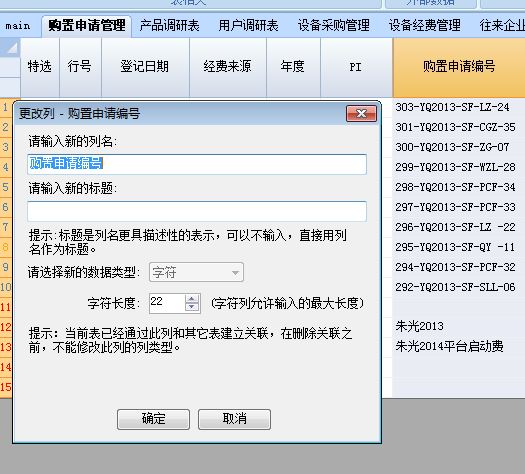
Task: Open the data type dropdown showing 字符
Action: point(196,272)
